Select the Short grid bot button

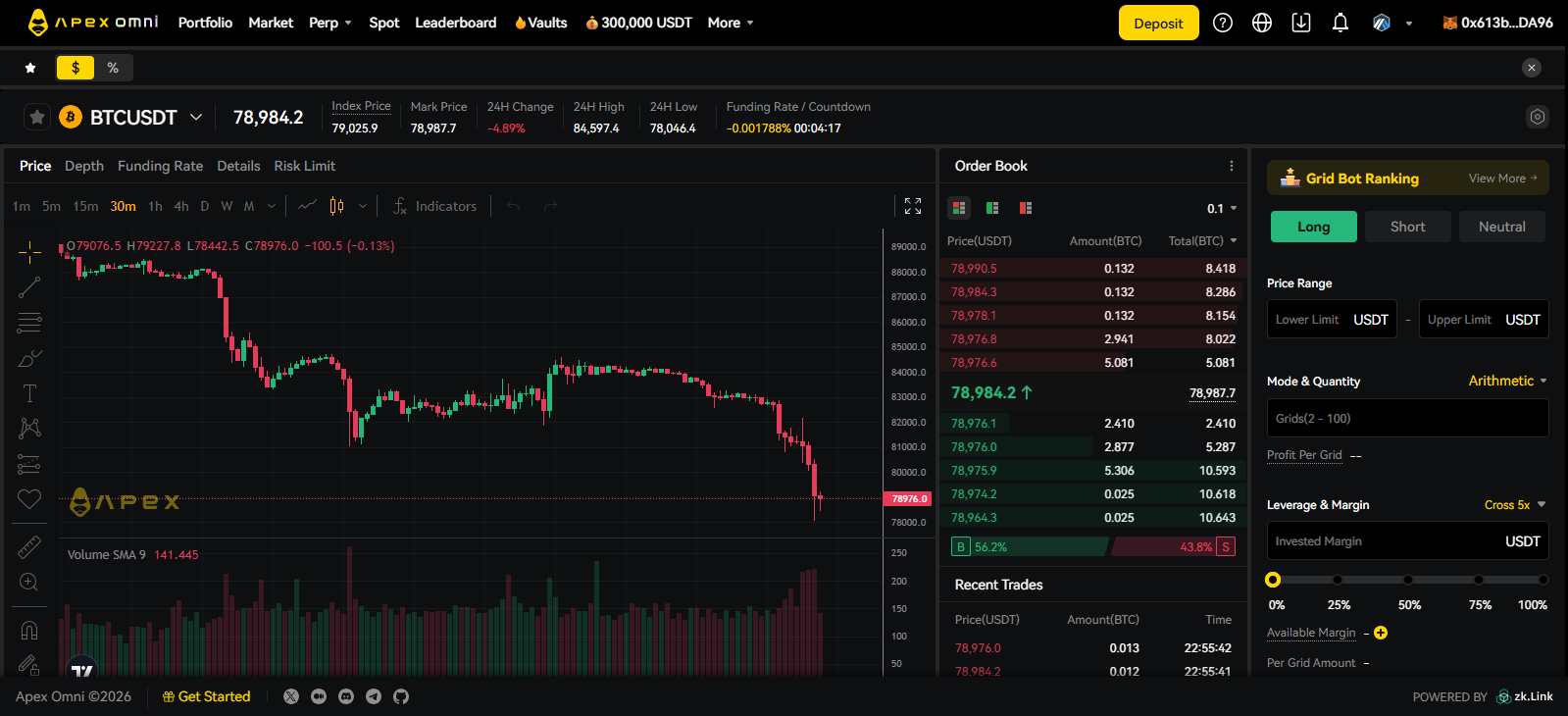click(x=1407, y=227)
